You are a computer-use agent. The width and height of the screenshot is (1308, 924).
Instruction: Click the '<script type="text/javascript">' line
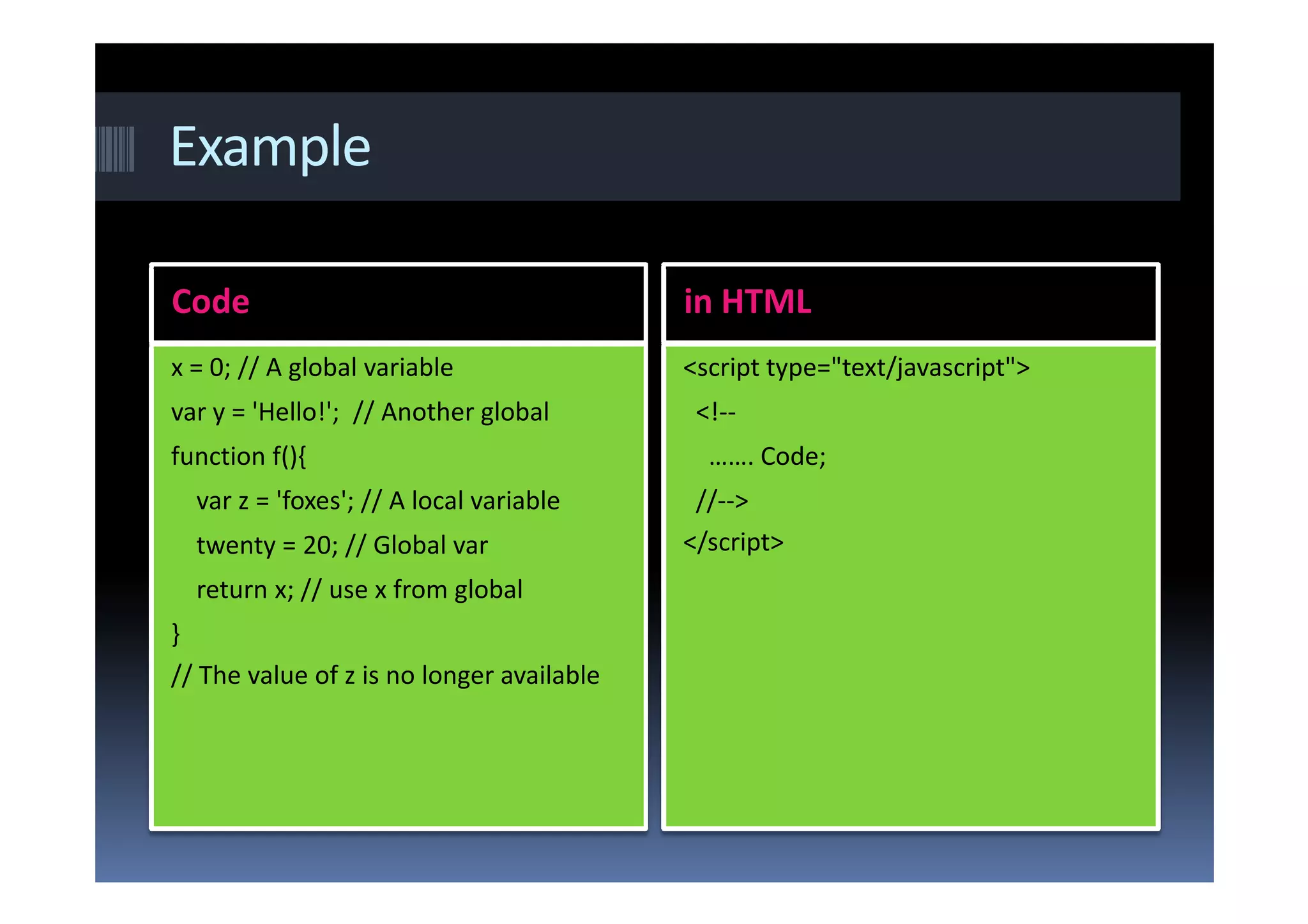856,368
